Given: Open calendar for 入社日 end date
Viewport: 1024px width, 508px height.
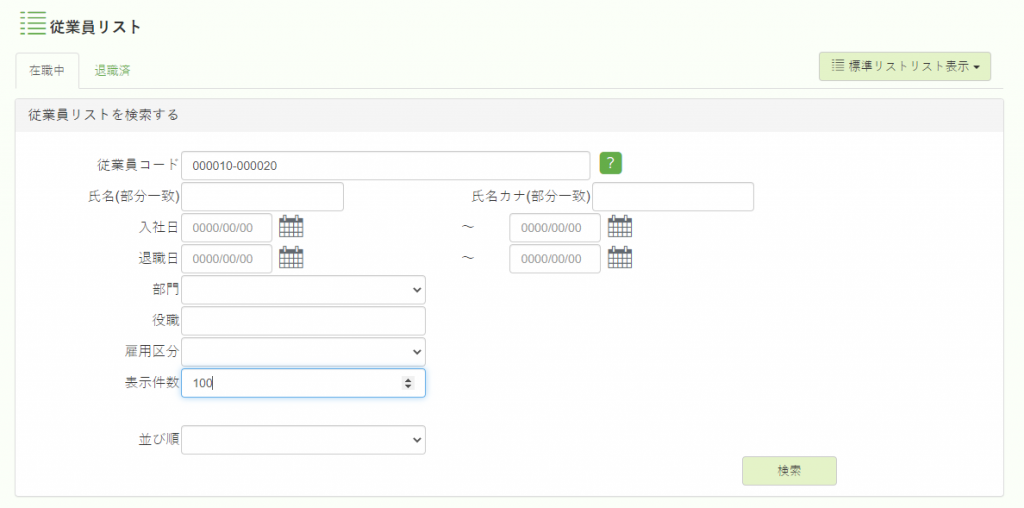Looking at the screenshot, I should tap(620, 227).
